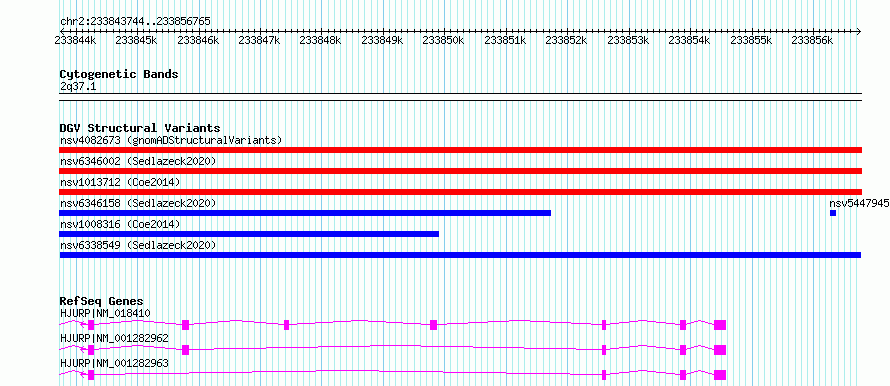The height and width of the screenshot is (386, 890).
Task: Click the chr2:233843744..233856765 region label
Action: (x=135, y=22)
